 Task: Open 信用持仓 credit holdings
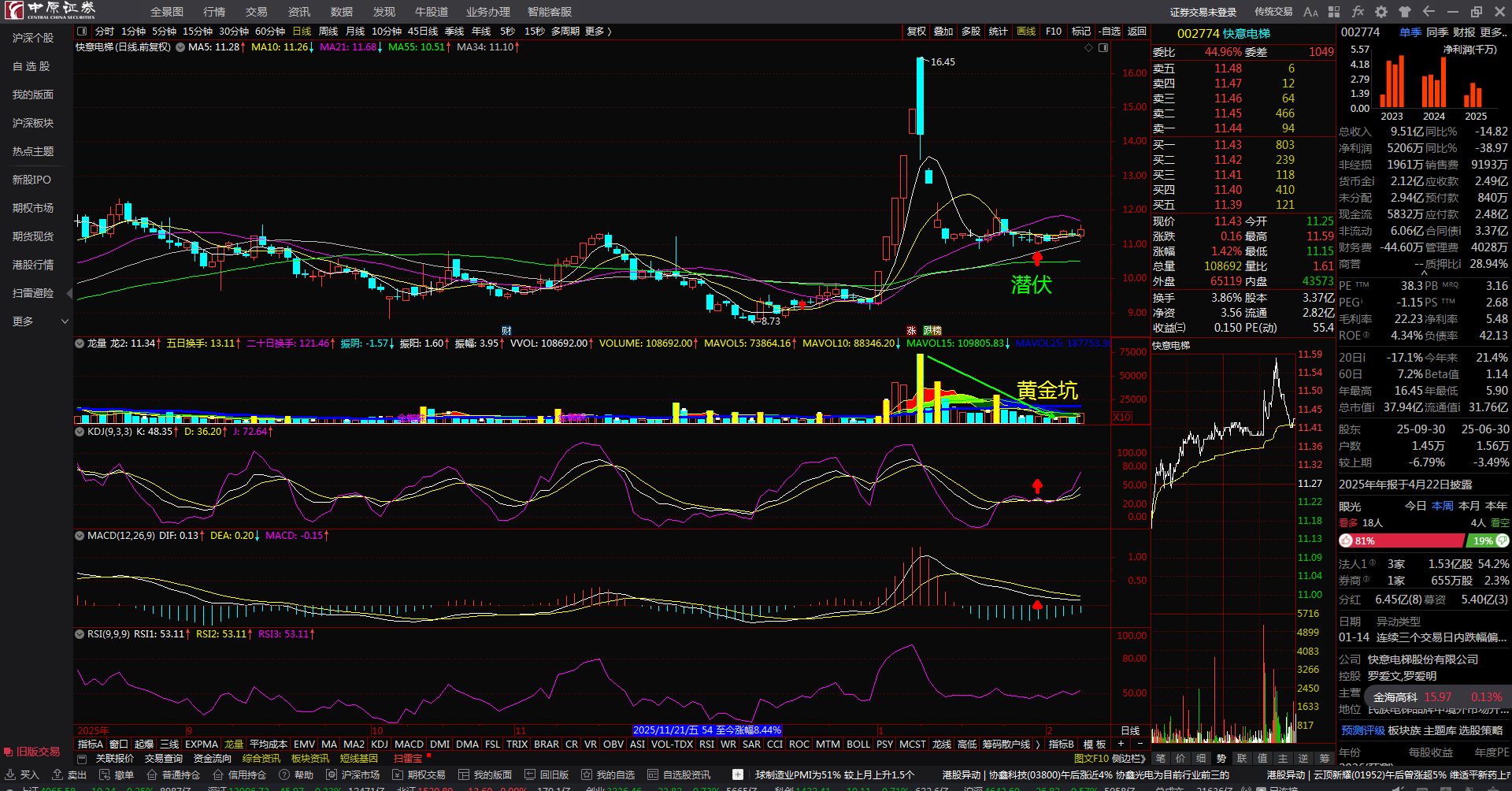coord(239,775)
